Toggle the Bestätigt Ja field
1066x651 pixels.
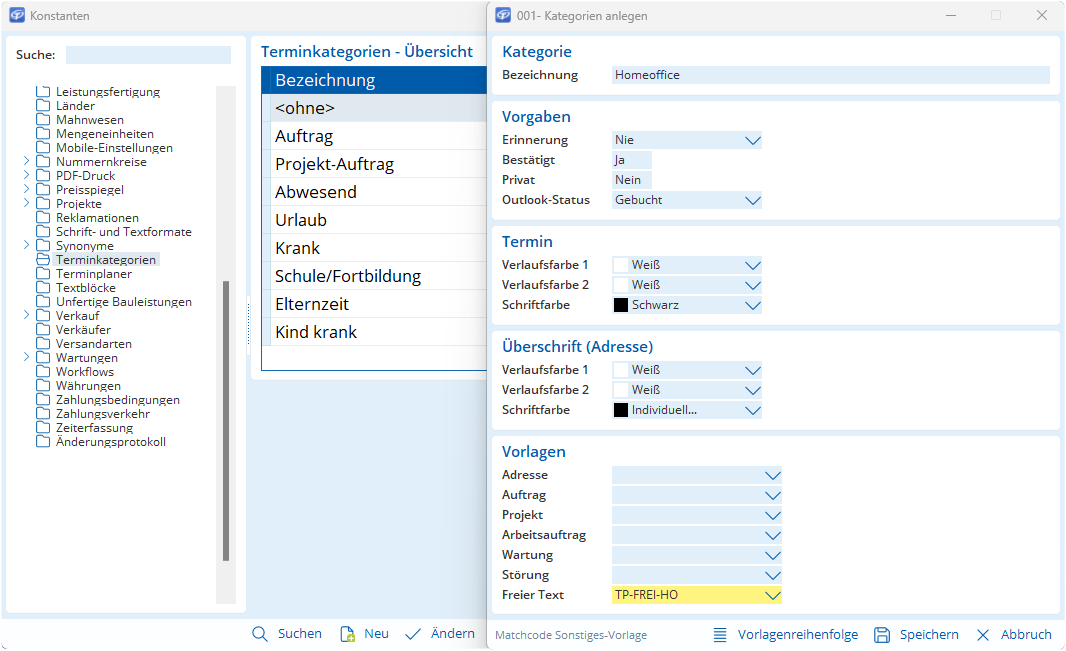click(x=632, y=160)
